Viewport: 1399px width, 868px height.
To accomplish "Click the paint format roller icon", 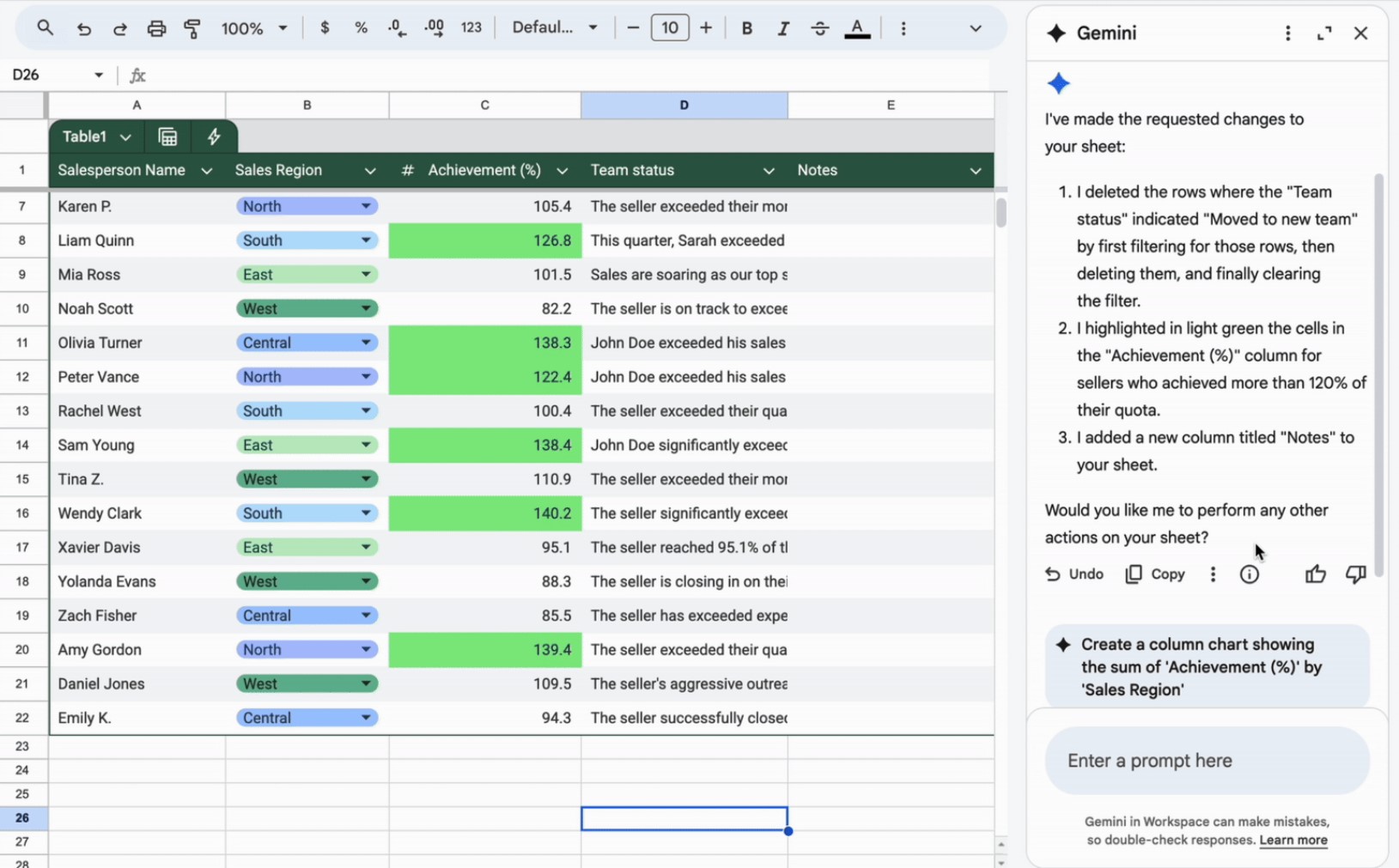I will 192,28.
